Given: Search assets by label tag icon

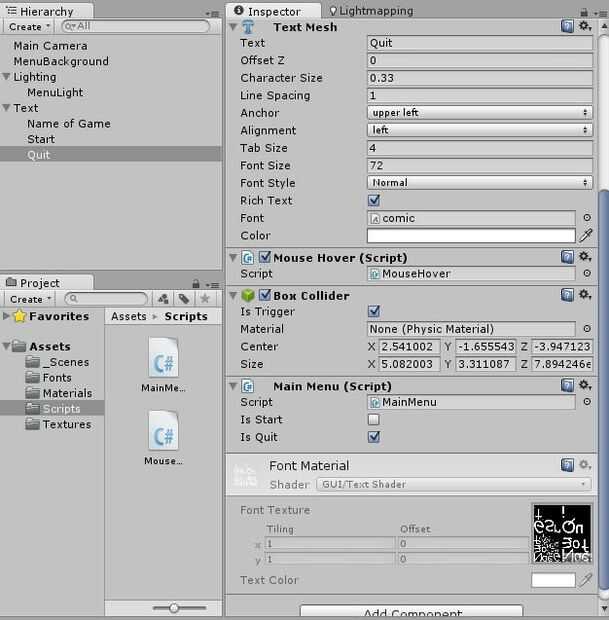Looking at the screenshot, I should click(183, 299).
